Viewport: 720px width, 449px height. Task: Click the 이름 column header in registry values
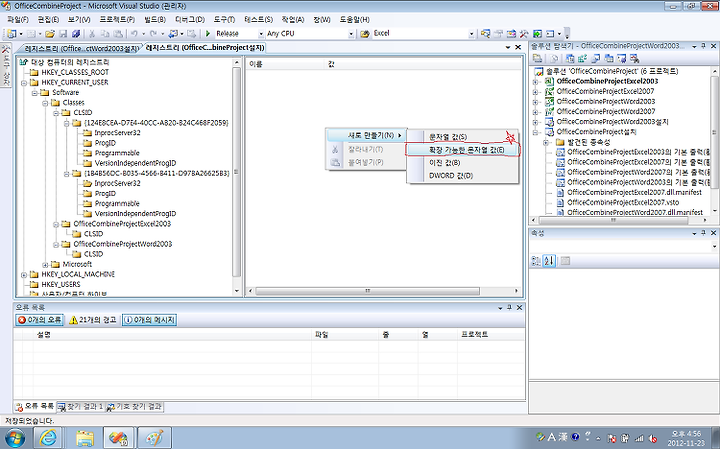click(286, 64)
